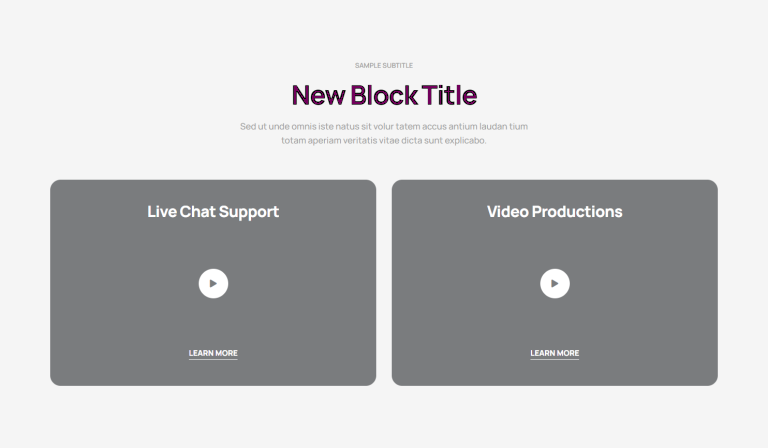Open Learn More under Video Productions

tap(554, 354)
